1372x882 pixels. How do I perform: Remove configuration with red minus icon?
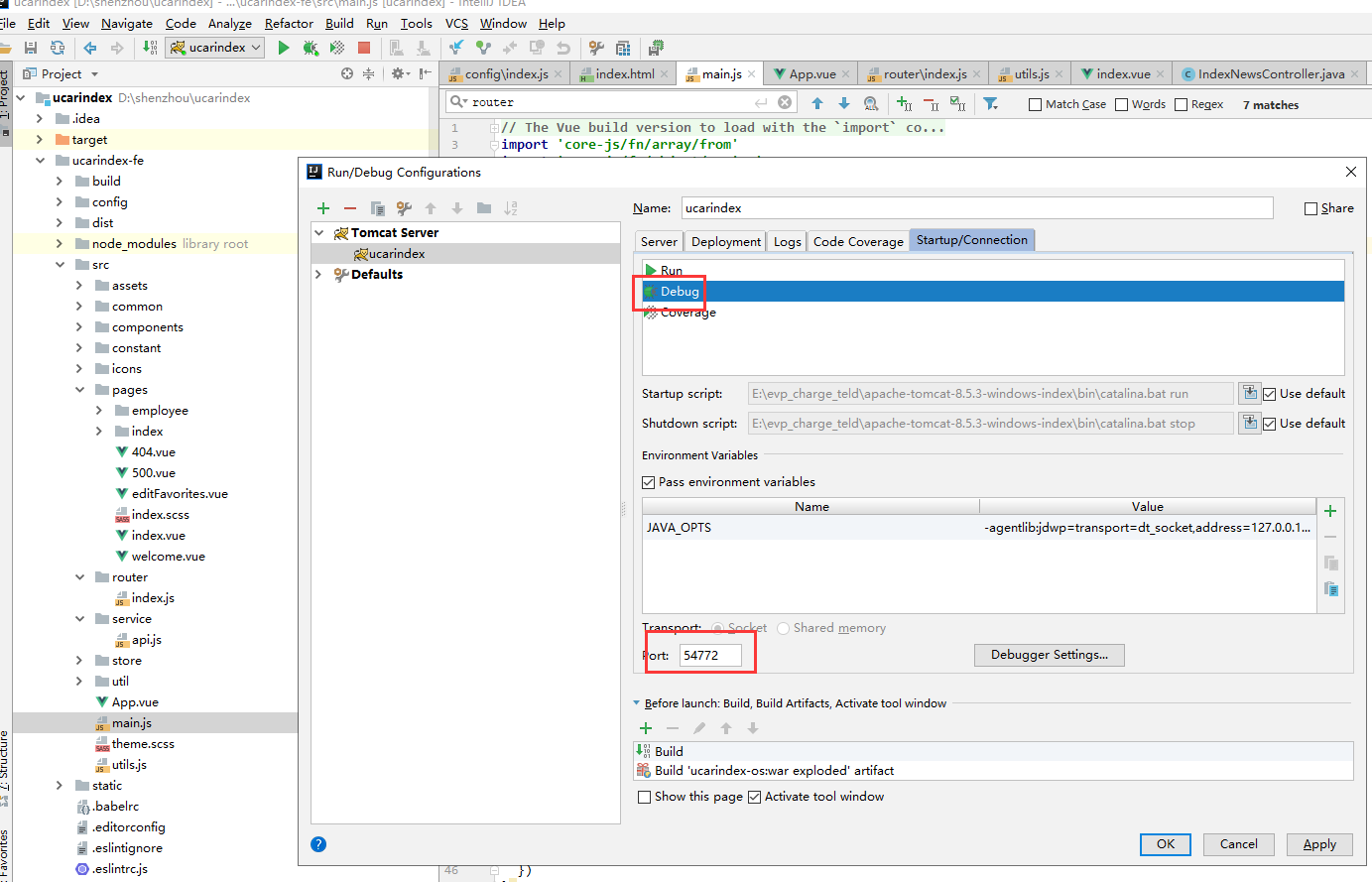click(350, 208)
